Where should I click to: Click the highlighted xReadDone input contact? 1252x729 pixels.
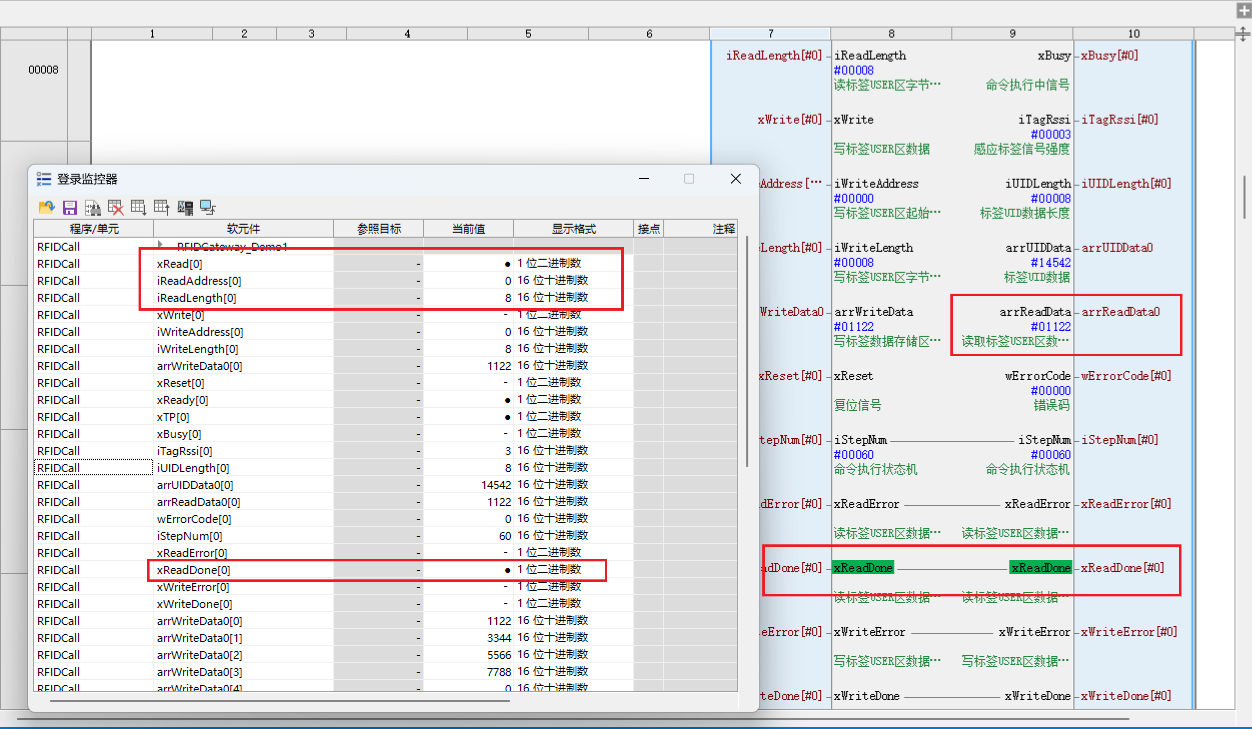[862, 568]
